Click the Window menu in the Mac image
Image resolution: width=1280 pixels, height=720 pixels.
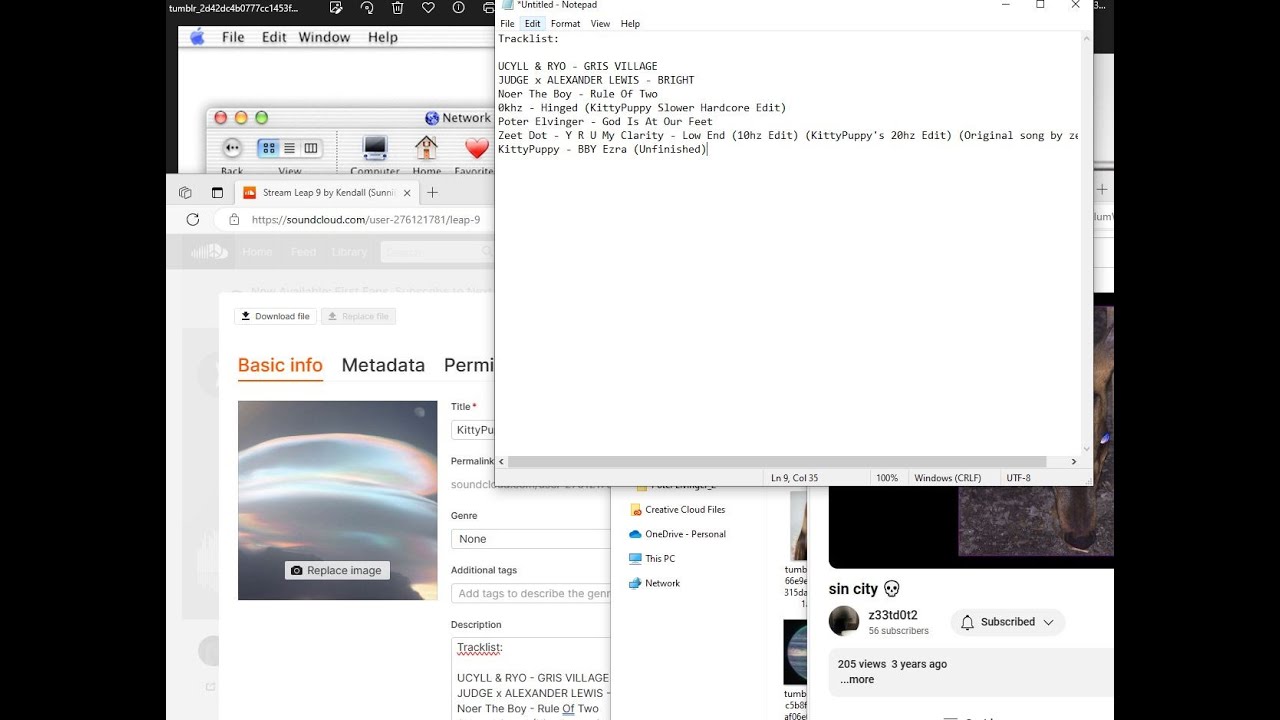point(324,37)
